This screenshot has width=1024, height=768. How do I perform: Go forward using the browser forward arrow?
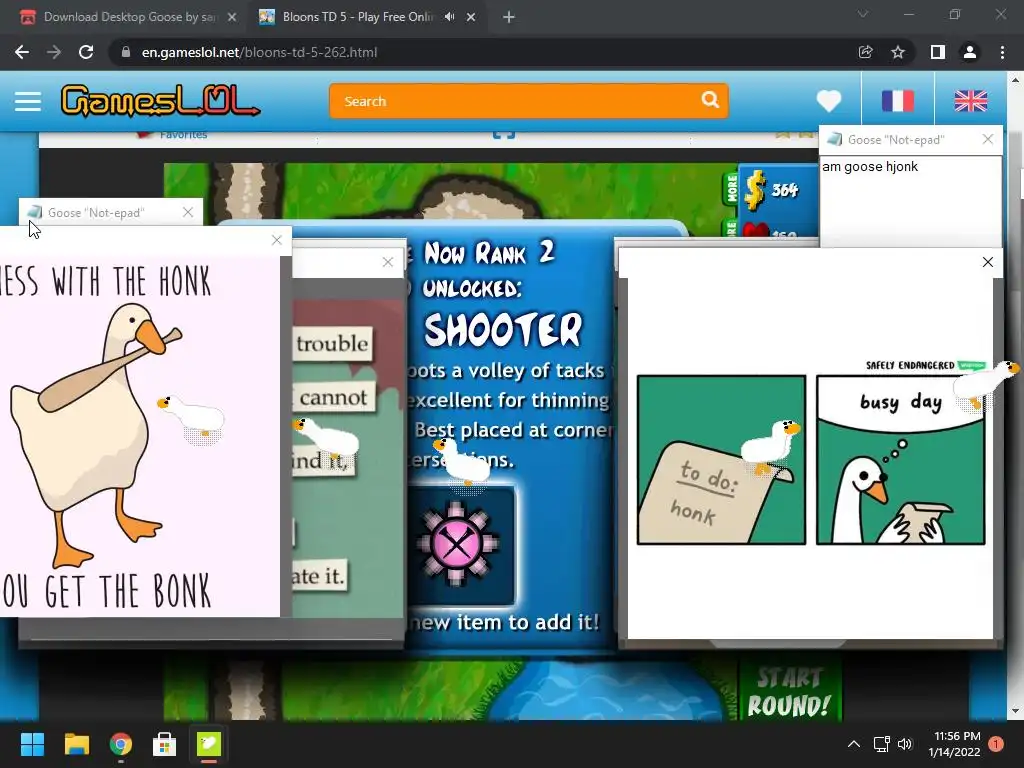[54, 52]
